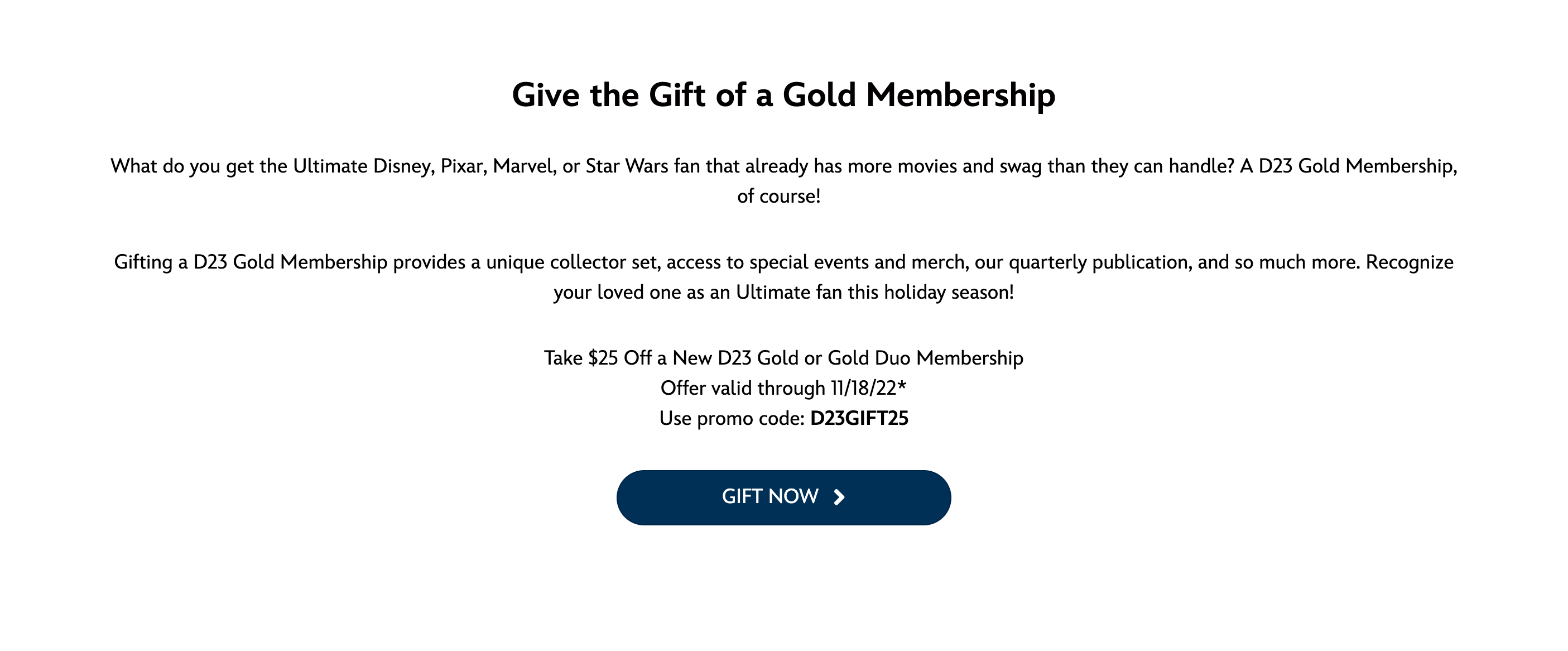
Task: Click the chevron arrow icon beside GIFT NOW
Action: pos(839,497)
